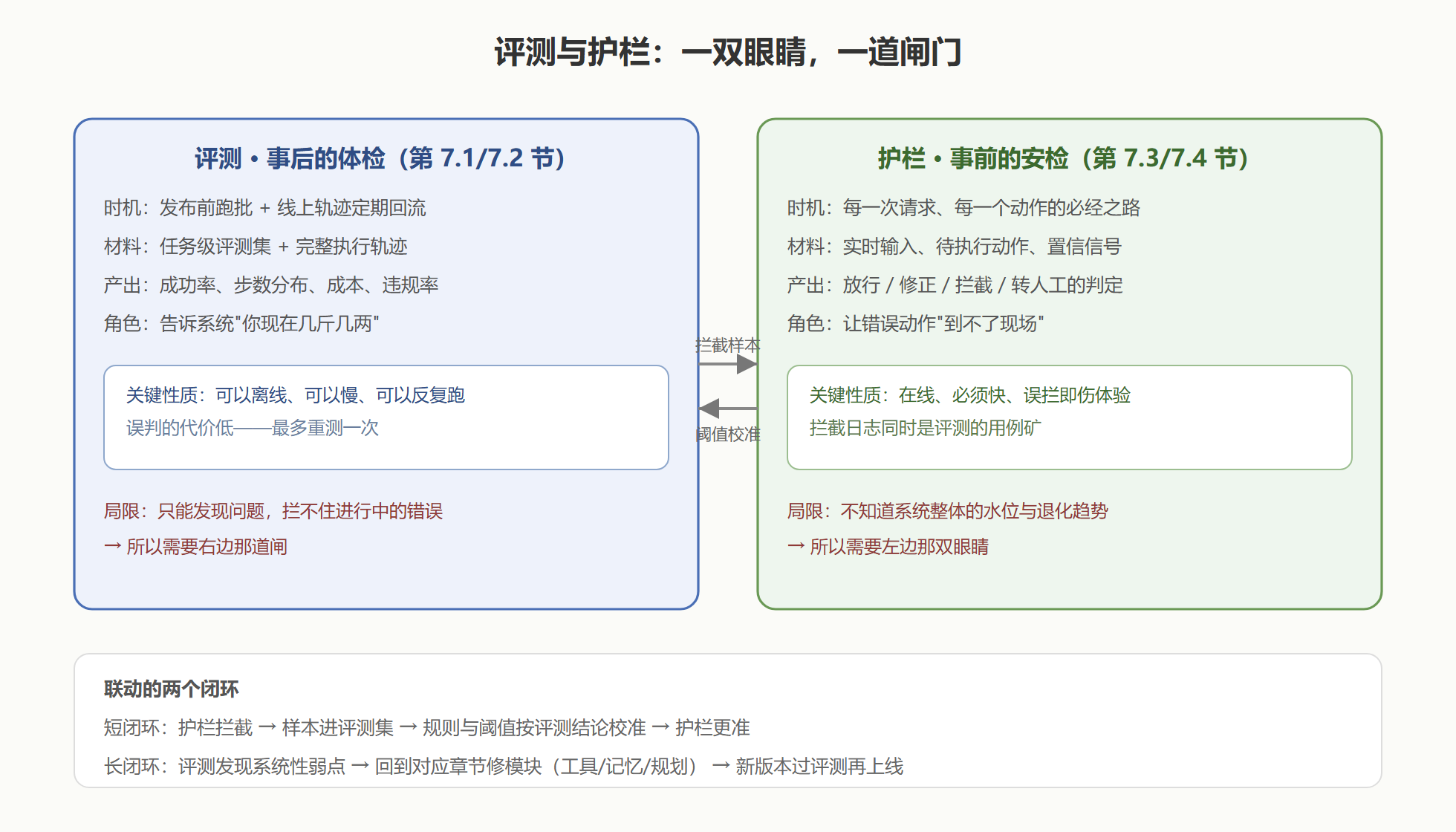
Task: Click text '拦截日志同时是评测的用例矿'
Action: 926,428
